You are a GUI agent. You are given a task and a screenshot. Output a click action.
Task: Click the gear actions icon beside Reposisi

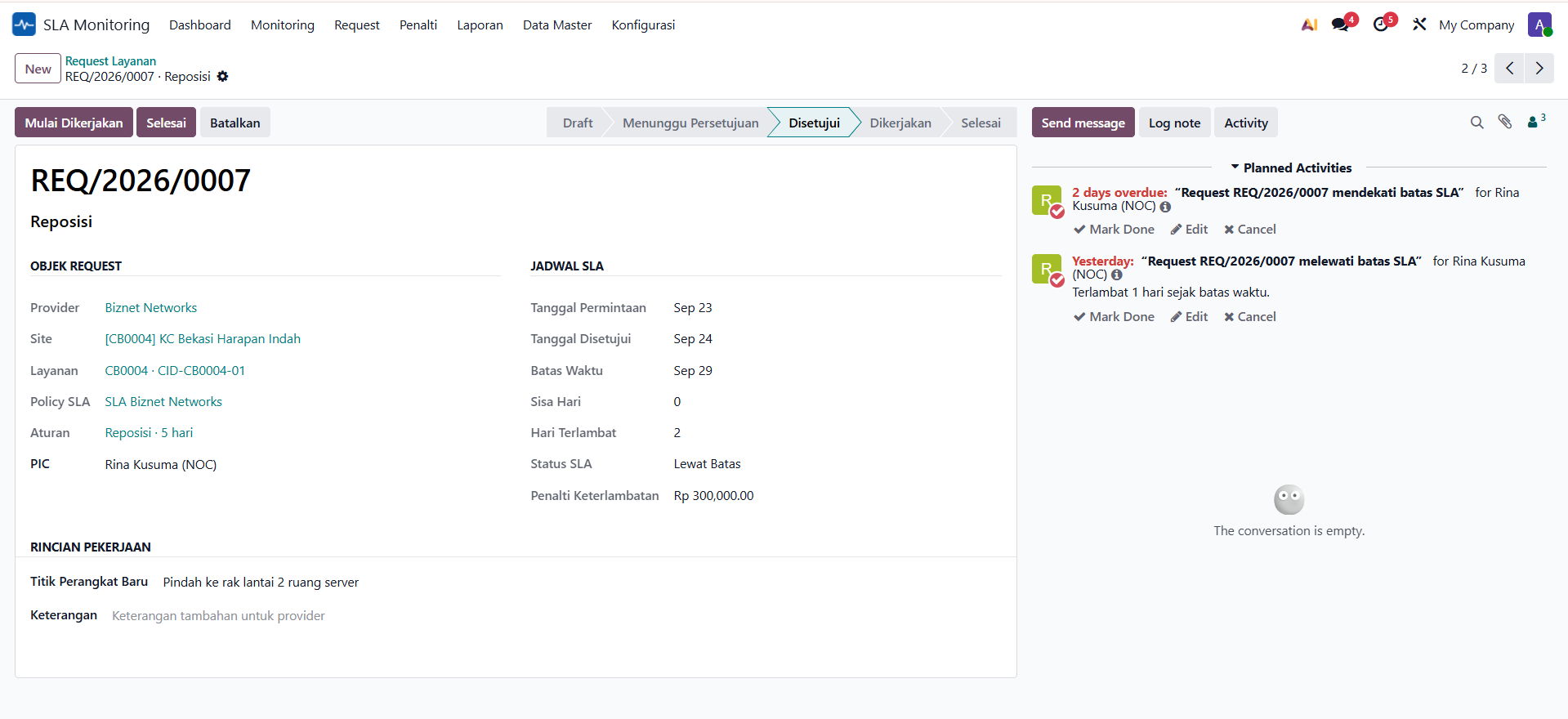pyautogui.click(x=222, y=76)
